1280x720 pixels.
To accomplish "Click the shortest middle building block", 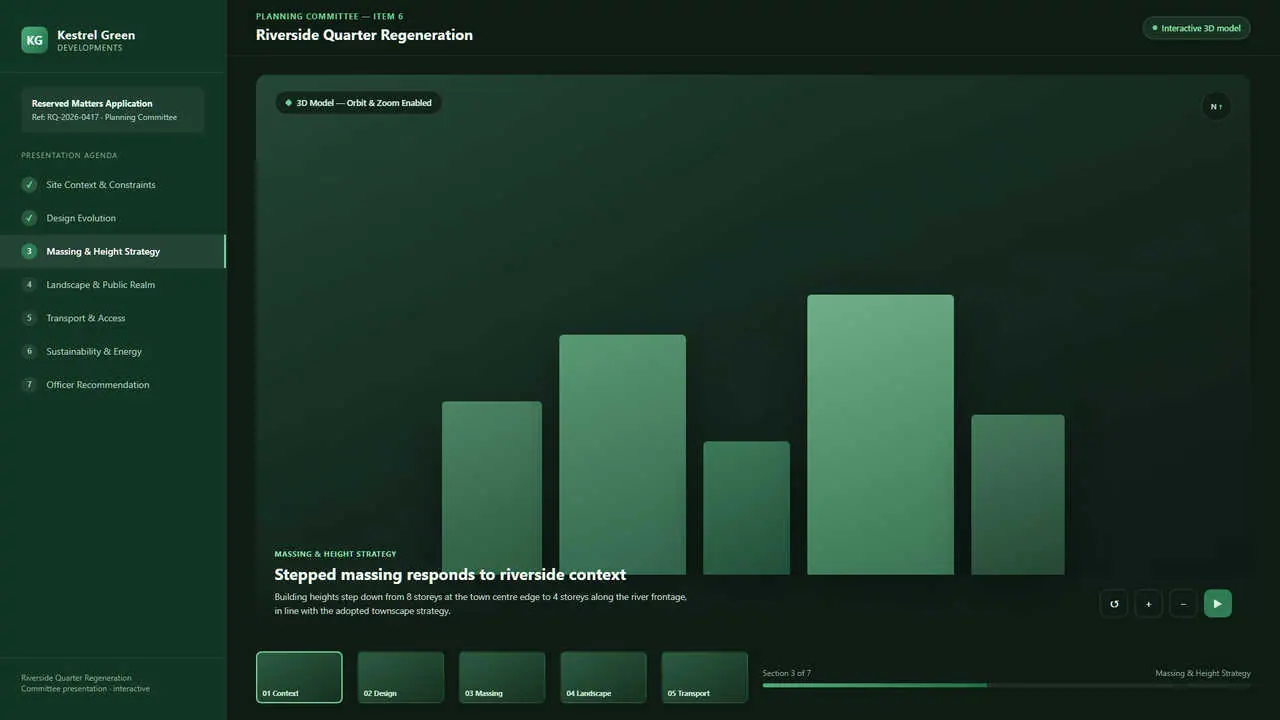I will pyautogui.click(x=746, y=508).
